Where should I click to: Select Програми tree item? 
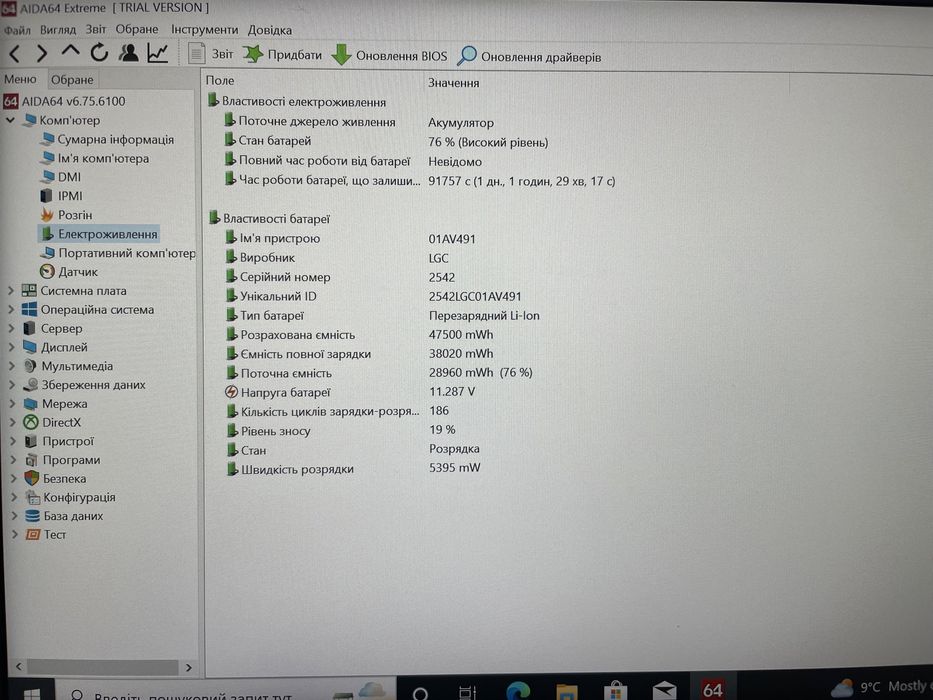[62, 460]
